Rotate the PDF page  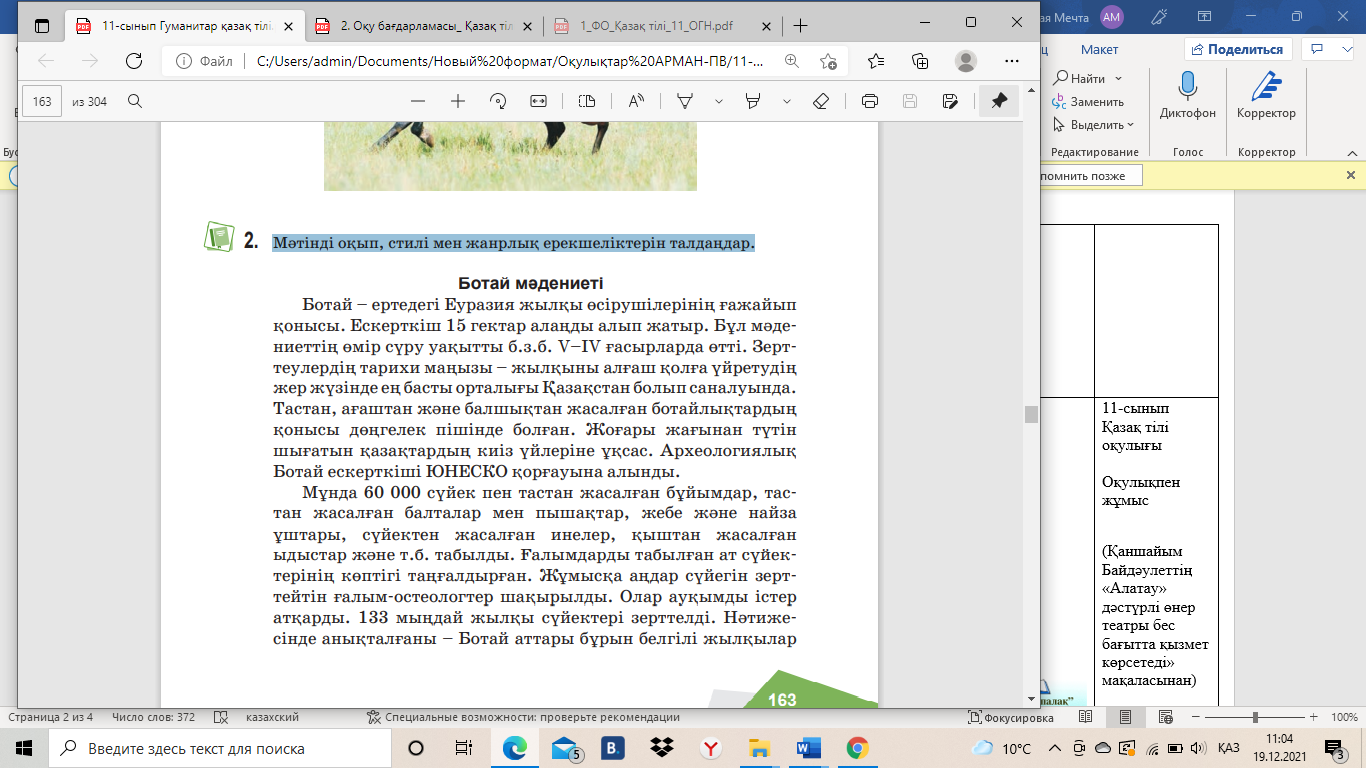pyautogui.click(x=497, y=101)
